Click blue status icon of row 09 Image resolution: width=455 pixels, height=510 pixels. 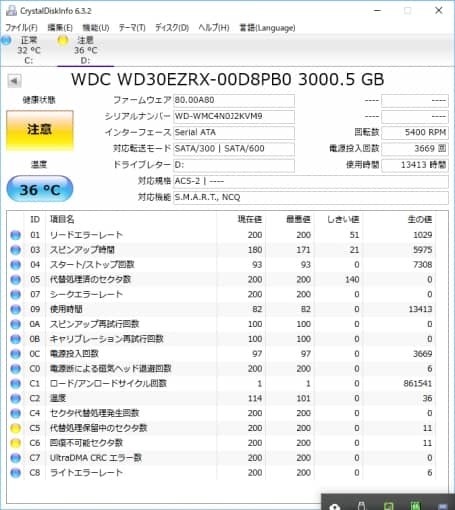point(15,310)
